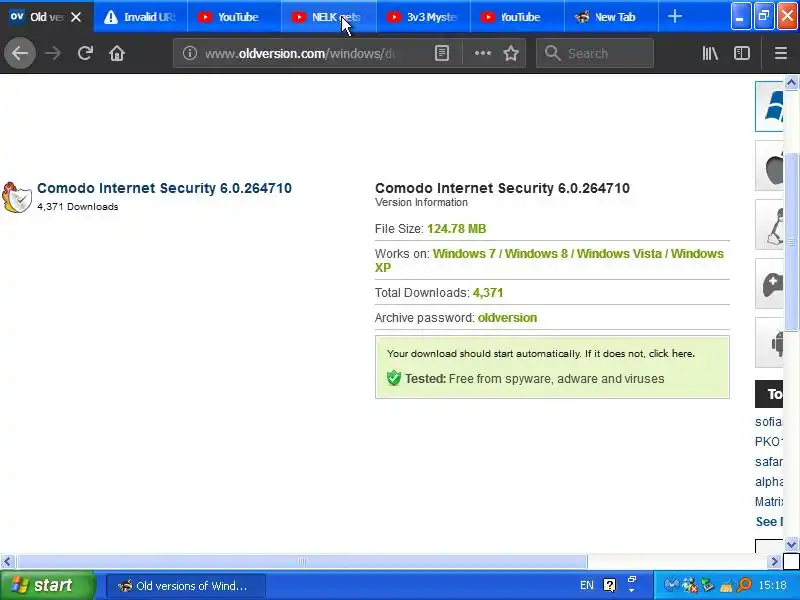The width and height of the screenshot is (800, 600).
Task: Open the hamburger application menu
Action: coord(780,53)
